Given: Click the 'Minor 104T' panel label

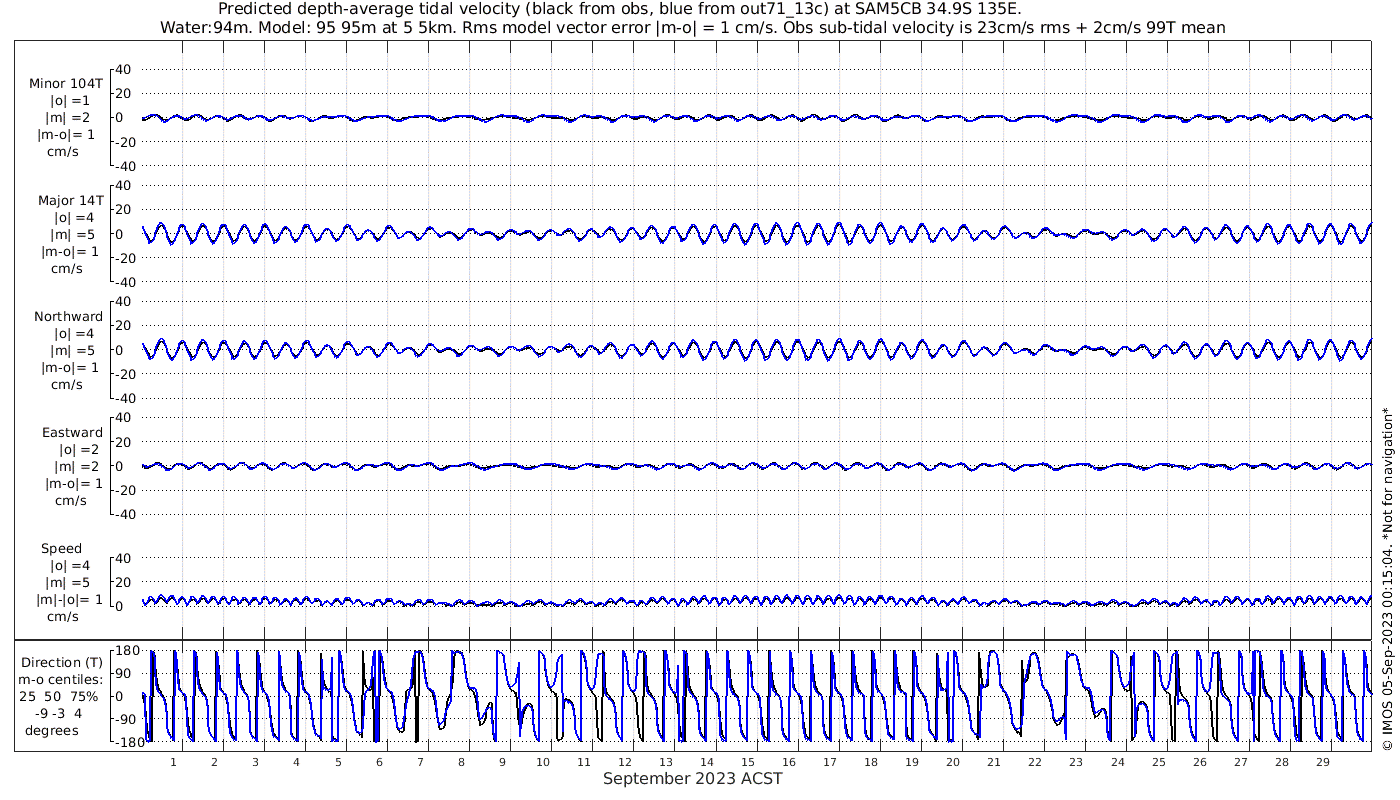Looking at the screenshot, I should tap(66, 84).
